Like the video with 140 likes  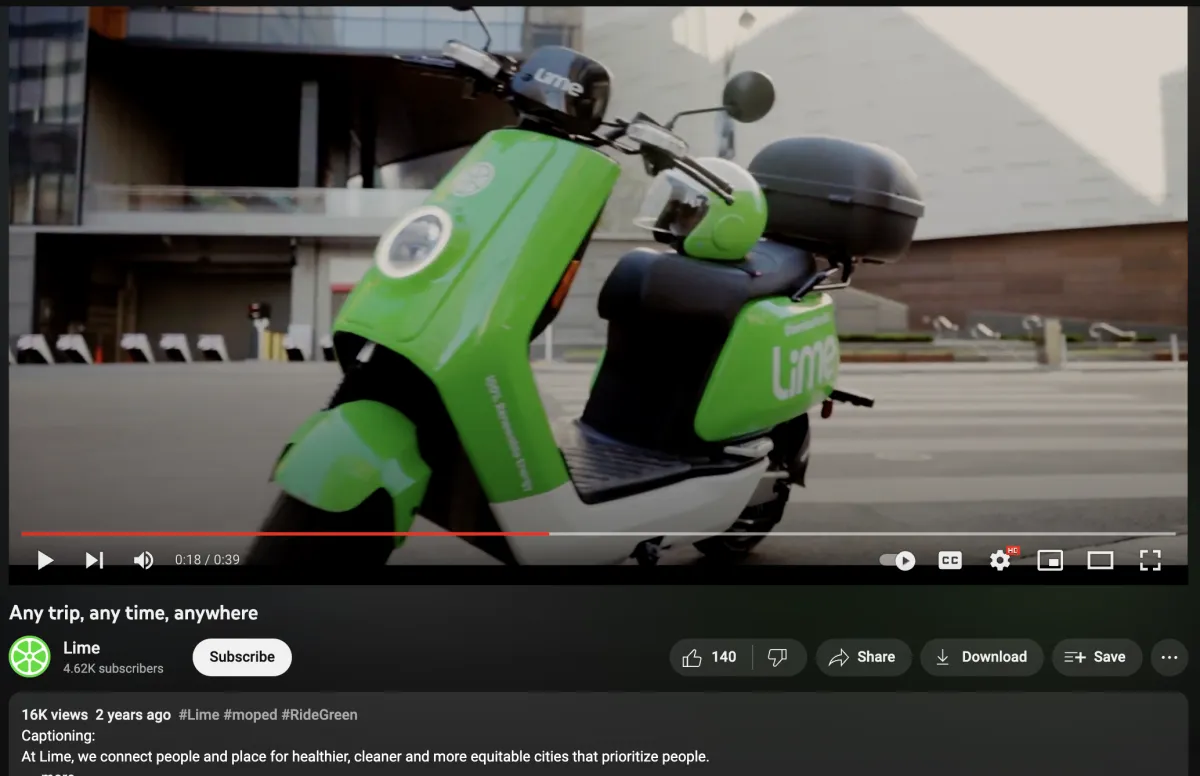(x=710, y=657)
